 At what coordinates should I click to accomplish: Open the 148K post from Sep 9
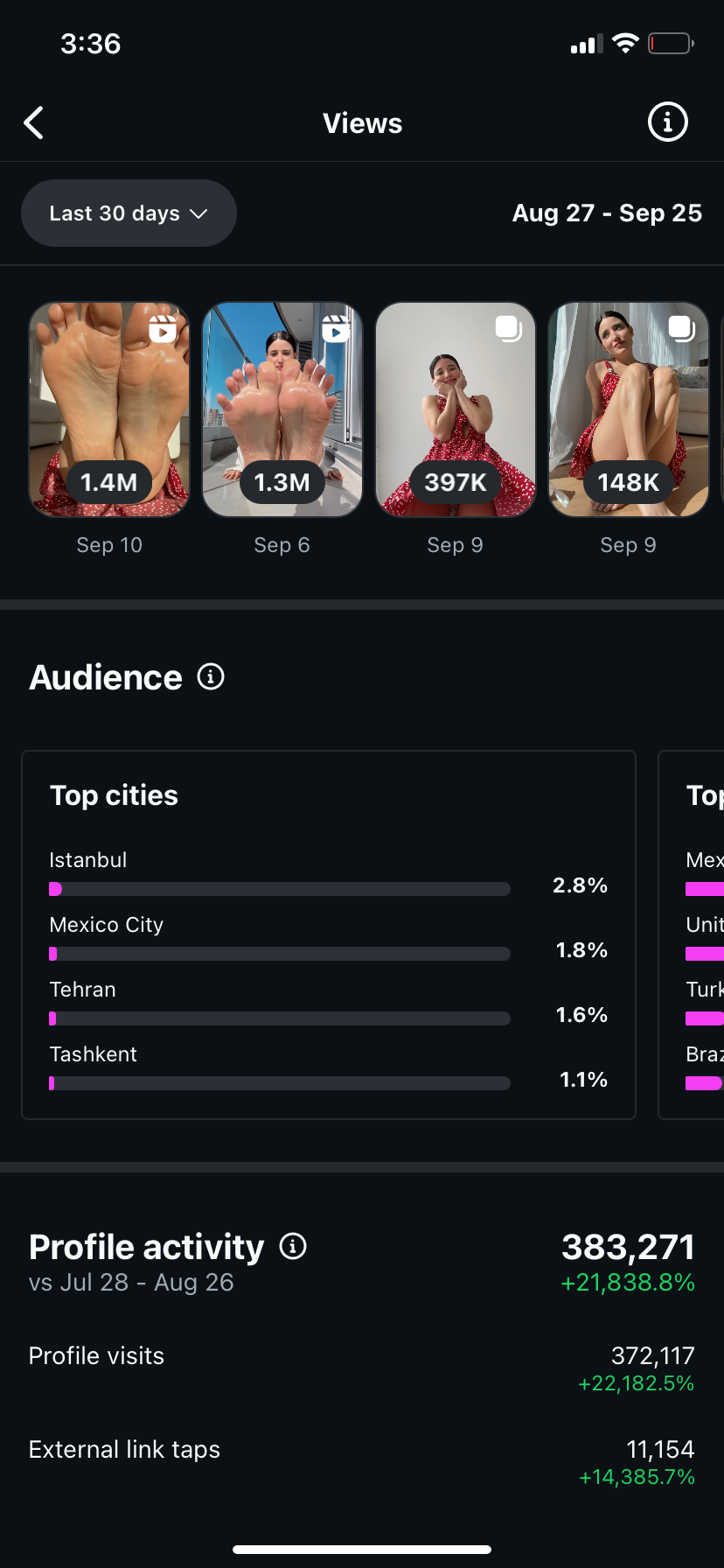628,409
